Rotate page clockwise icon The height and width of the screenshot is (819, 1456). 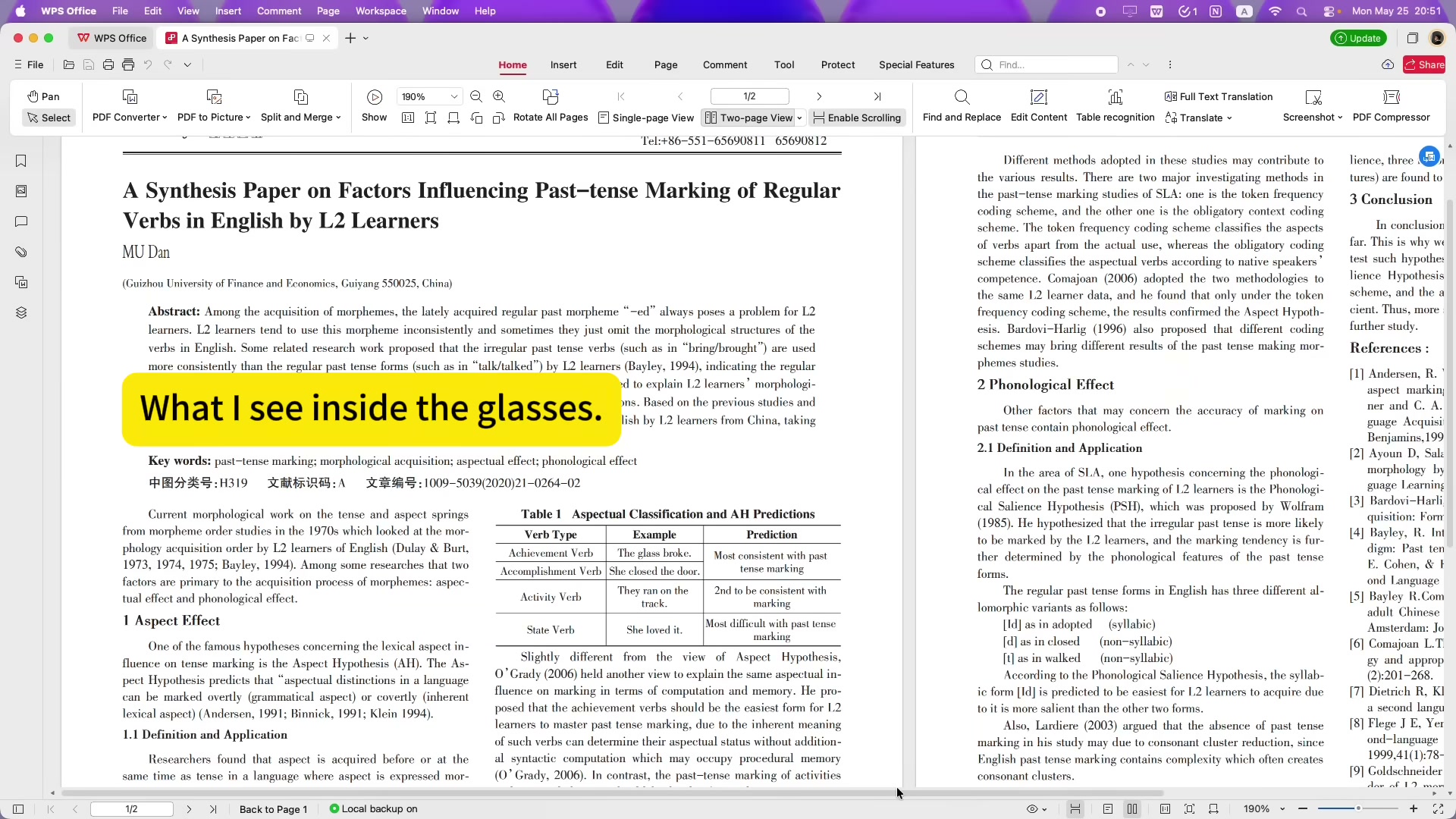pos(499,118)
